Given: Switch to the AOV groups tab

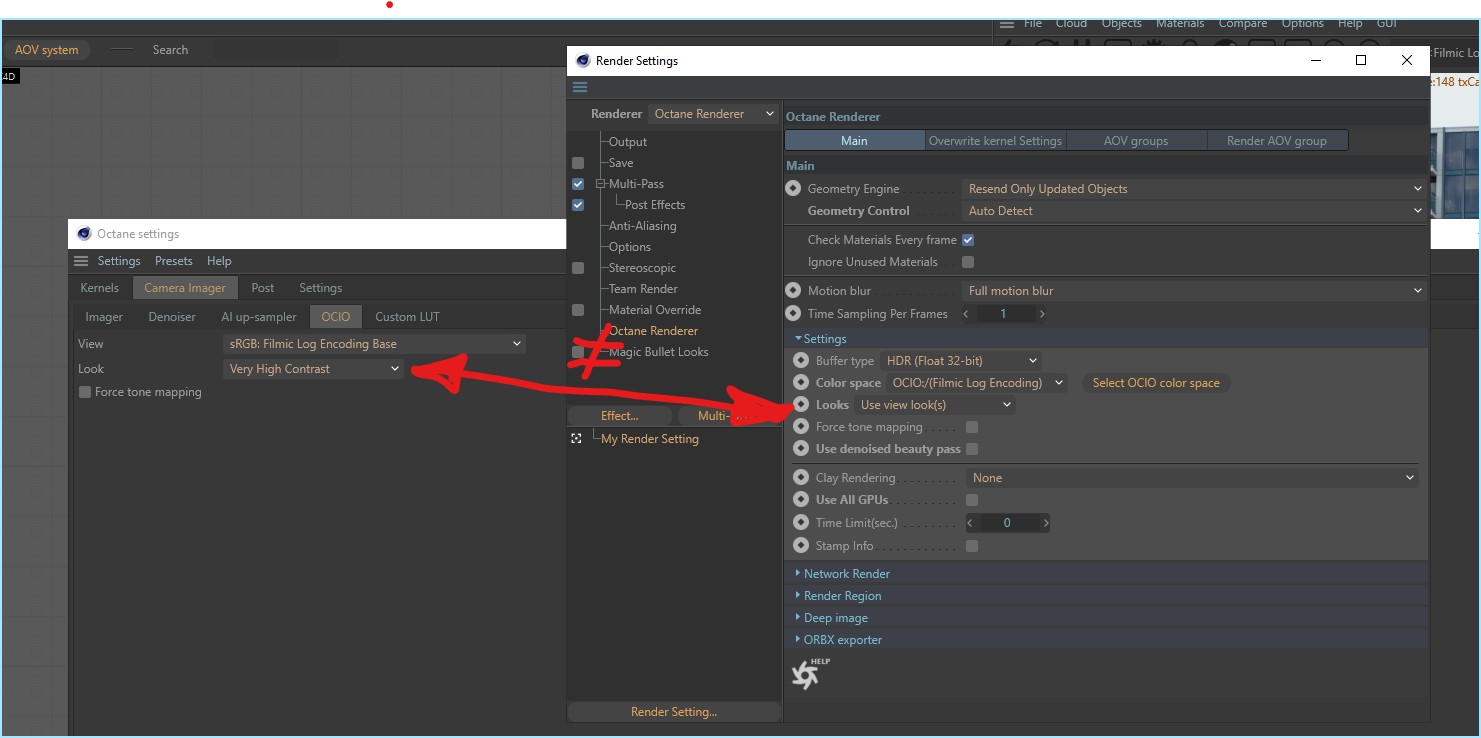Looking at the screenshot, I should click(x=1136, y=141).
